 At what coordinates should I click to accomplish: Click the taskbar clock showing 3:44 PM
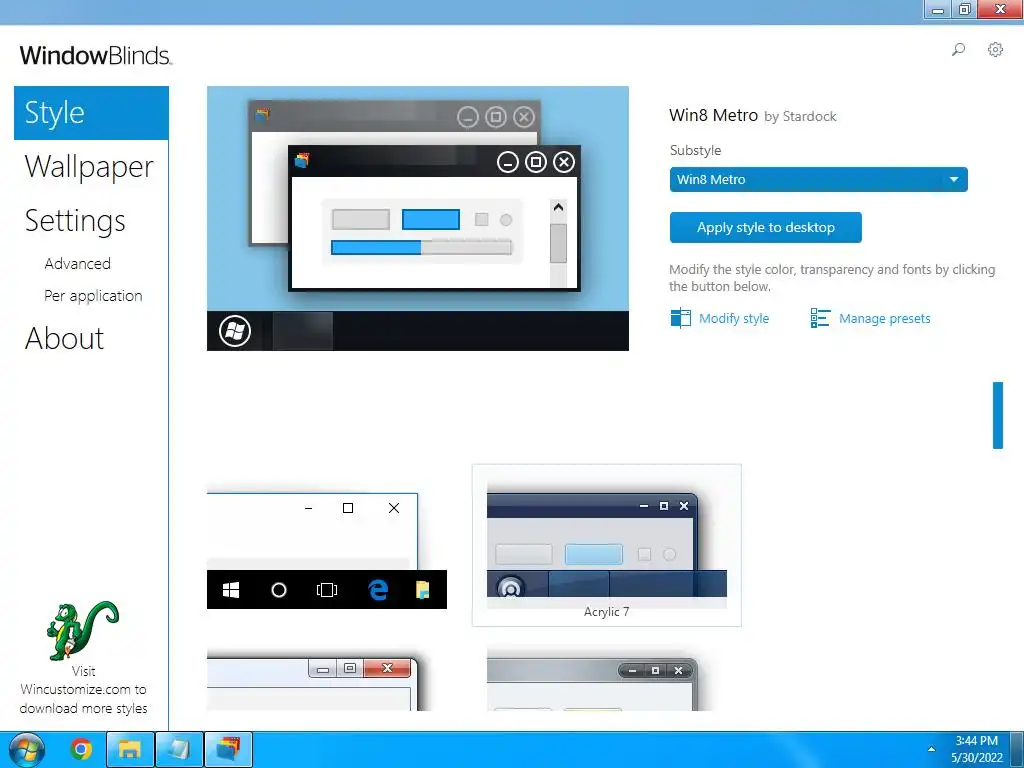(x=976, y=749)
